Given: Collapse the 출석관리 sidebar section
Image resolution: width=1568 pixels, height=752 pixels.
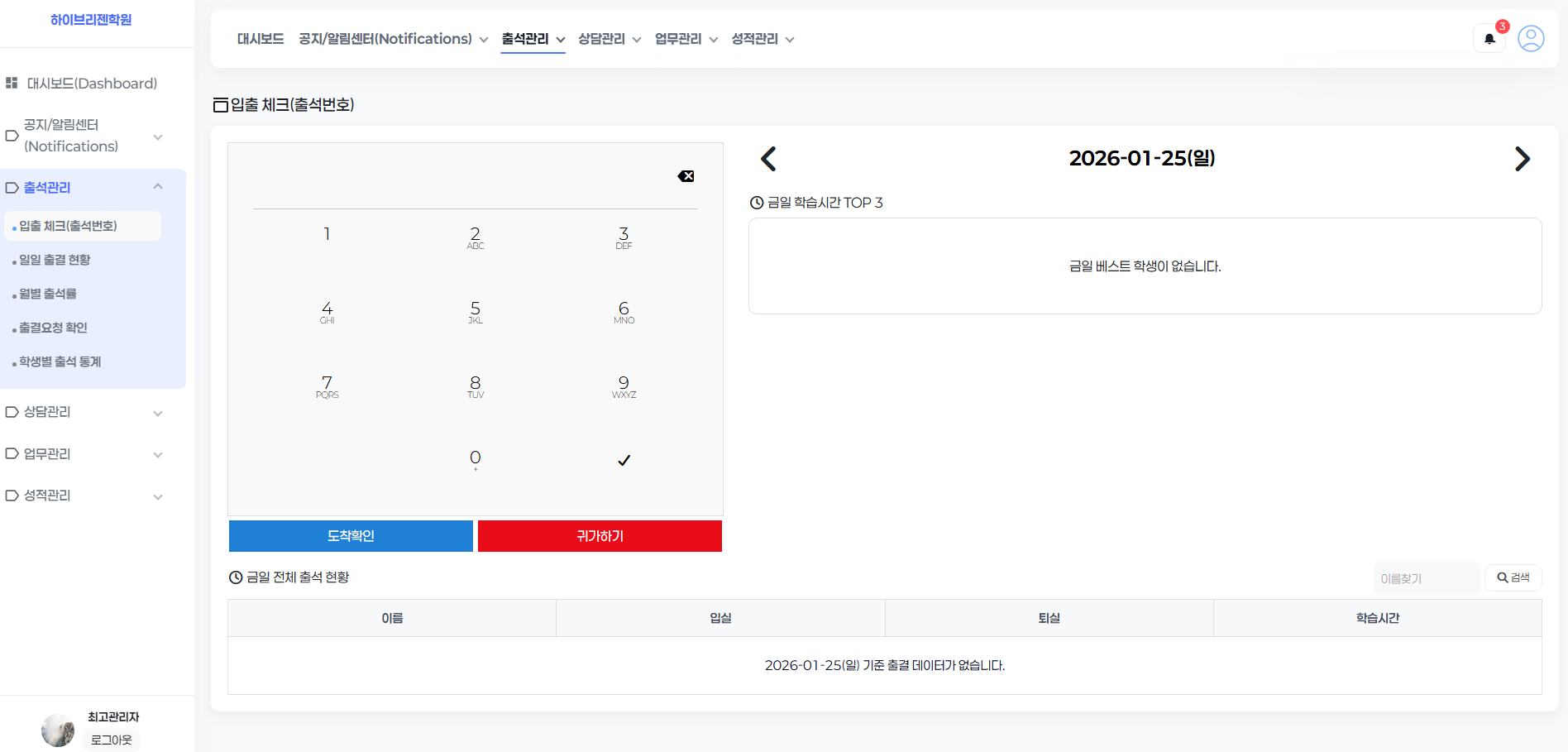Looking at the screenshot, I should (158, 187).
